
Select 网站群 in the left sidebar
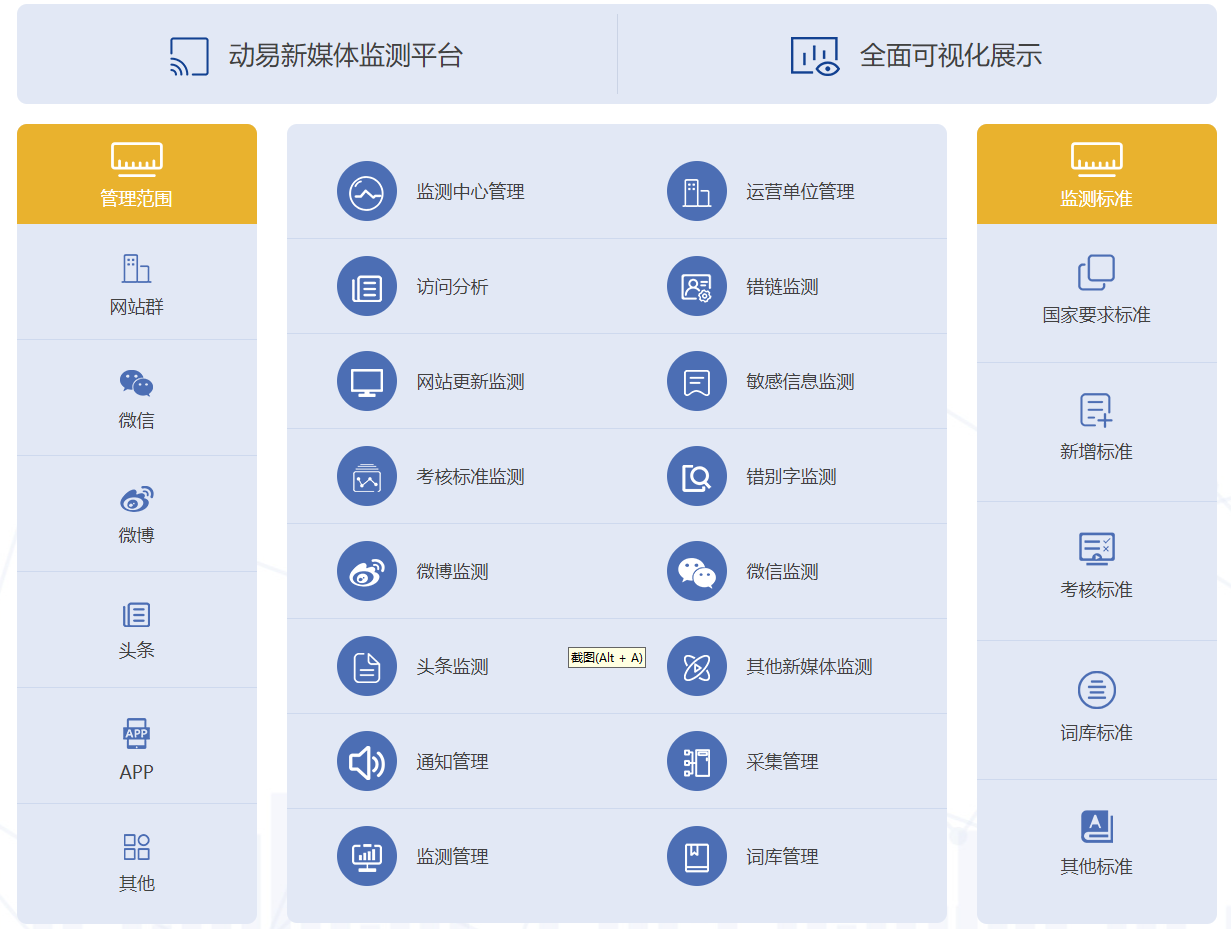137,284
